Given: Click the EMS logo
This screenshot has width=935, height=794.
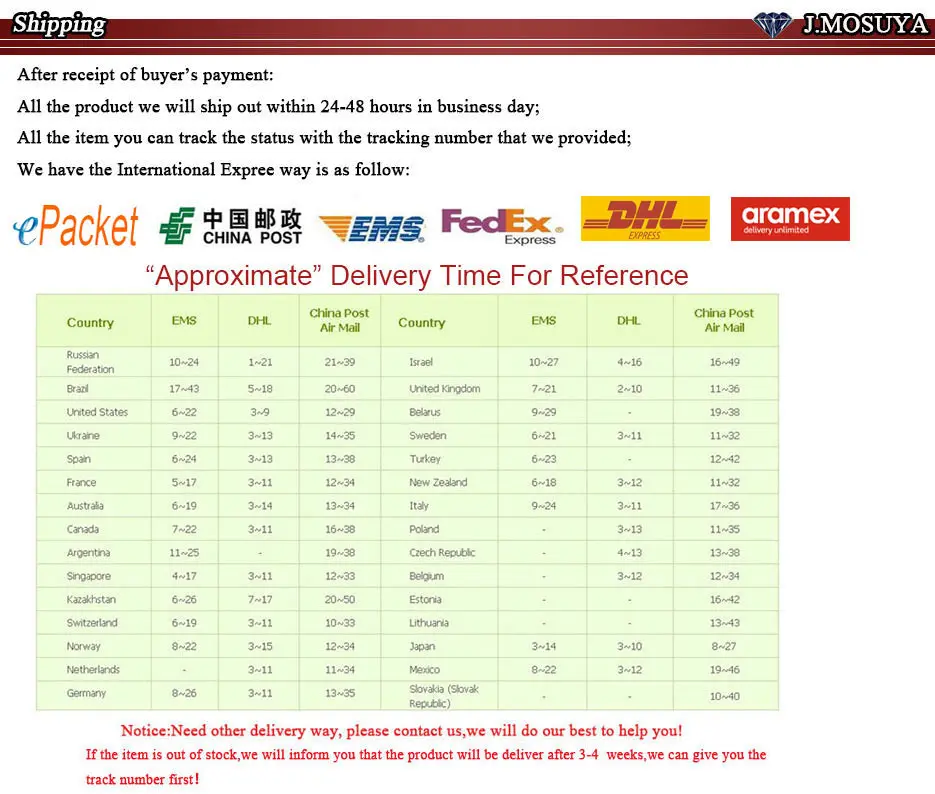Looking at the screenshot, I should (x=371, y=228).
